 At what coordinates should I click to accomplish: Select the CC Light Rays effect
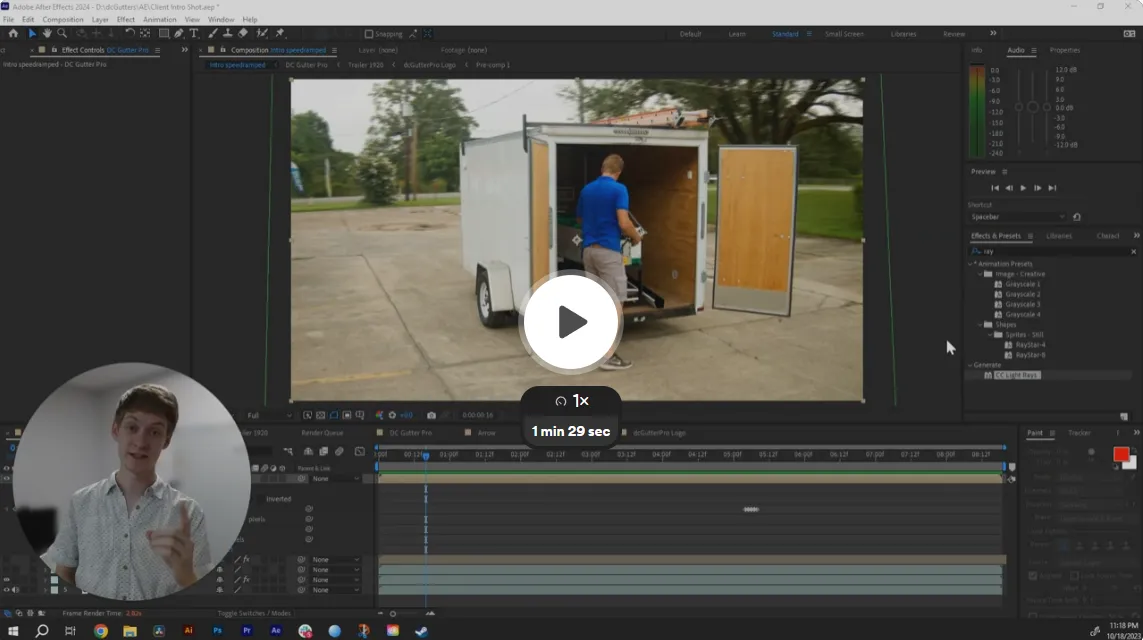[1016, 375]
